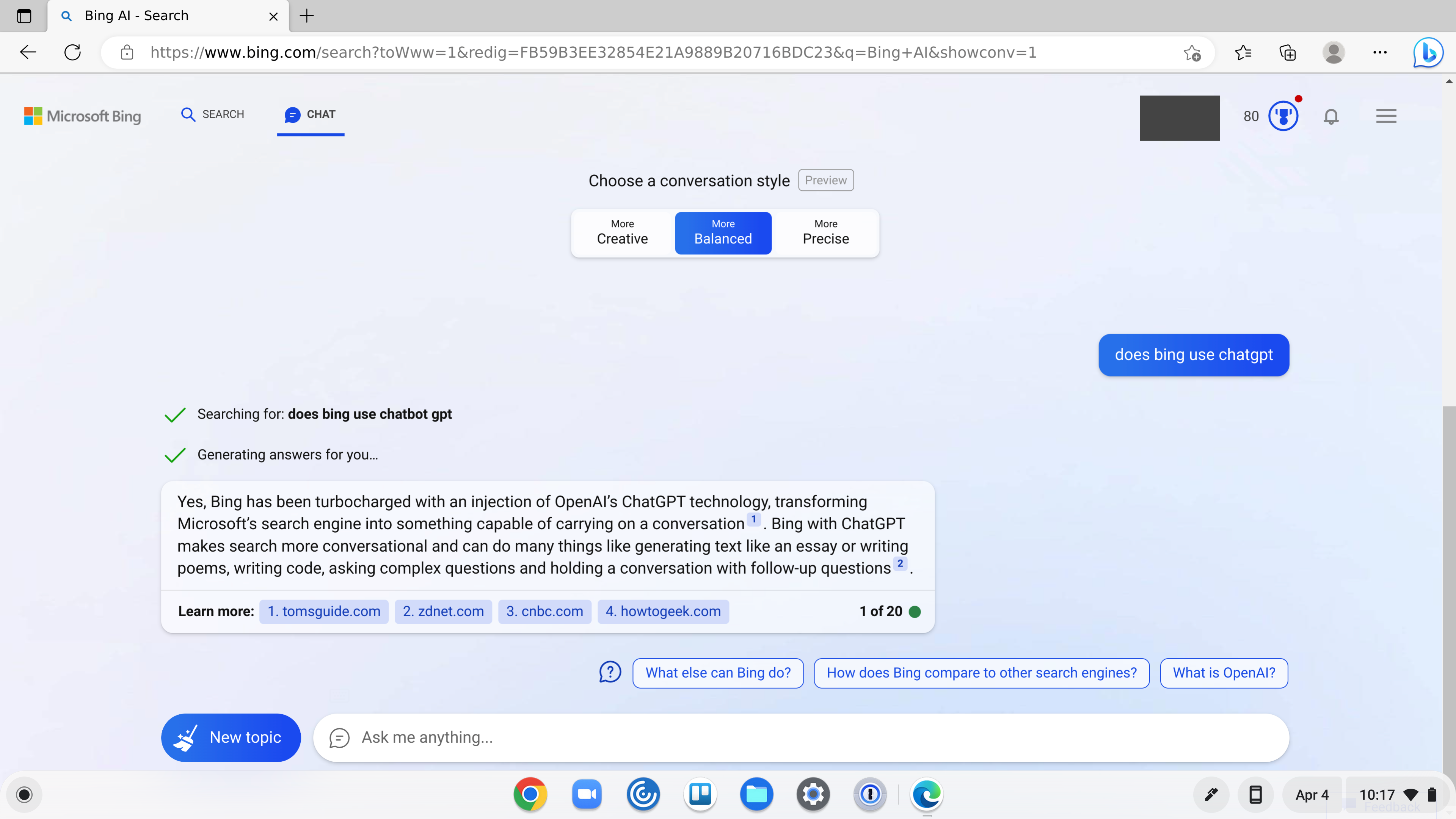The image size is (1456, 819).
Task: Click the 'does bing use chatgpt' message bubble
Action: (x=1194, y=355)
